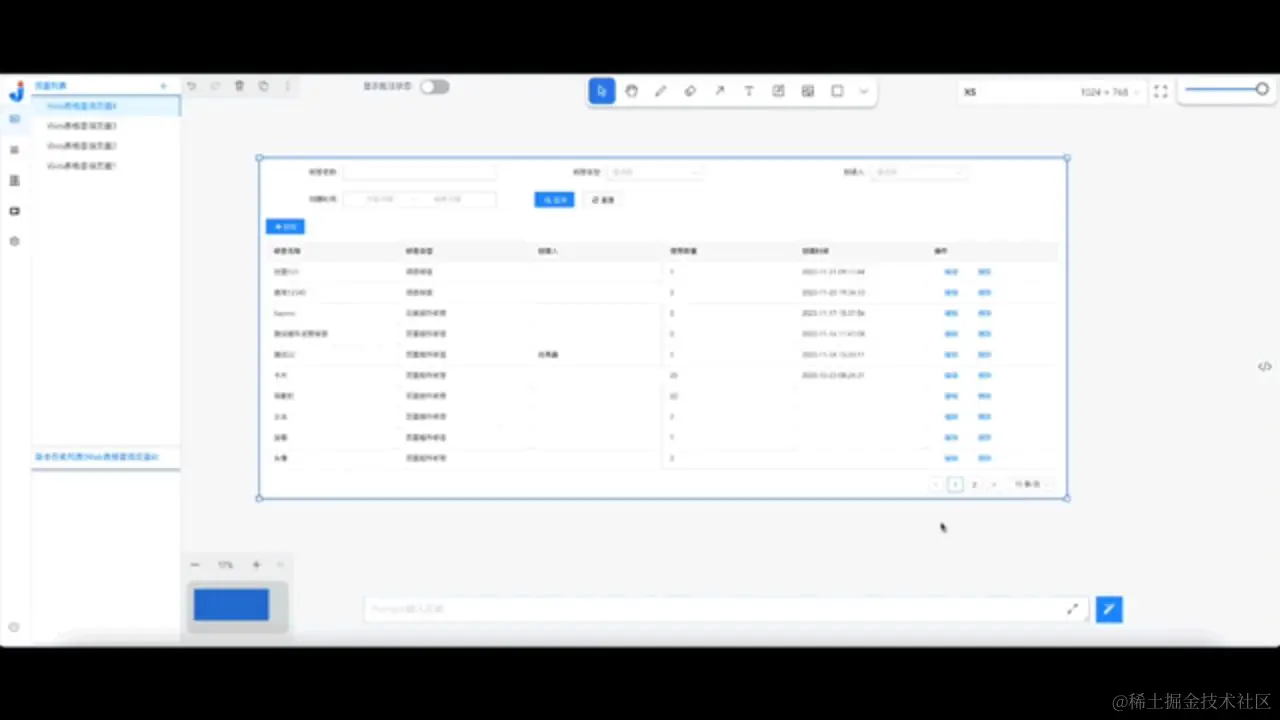This screenshot has height=720, width=1280.
Task: Click the bottom-left sidebar circle icon
Action: [14, 627]
